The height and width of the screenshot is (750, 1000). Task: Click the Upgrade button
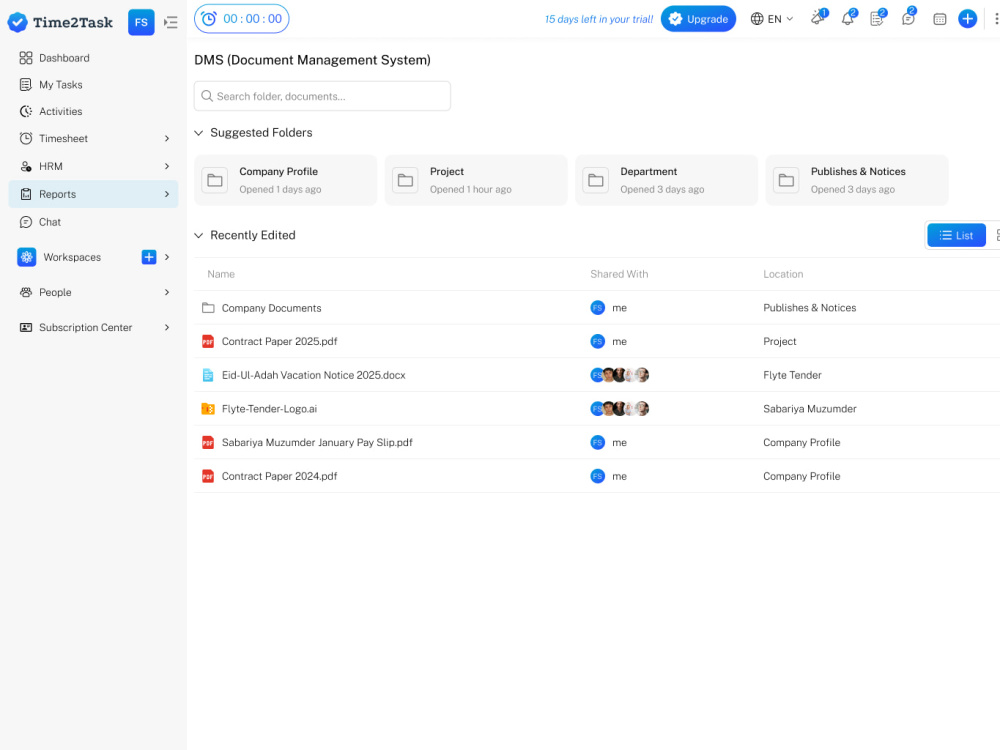pos(698,19)
